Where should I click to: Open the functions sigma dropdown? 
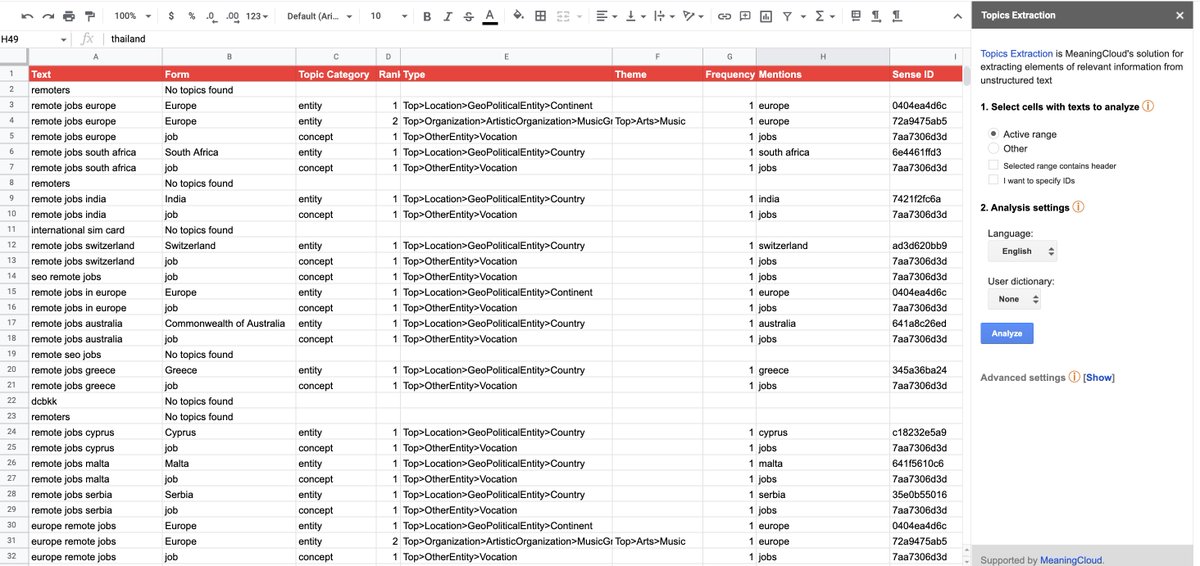click(x=823, y=16)
